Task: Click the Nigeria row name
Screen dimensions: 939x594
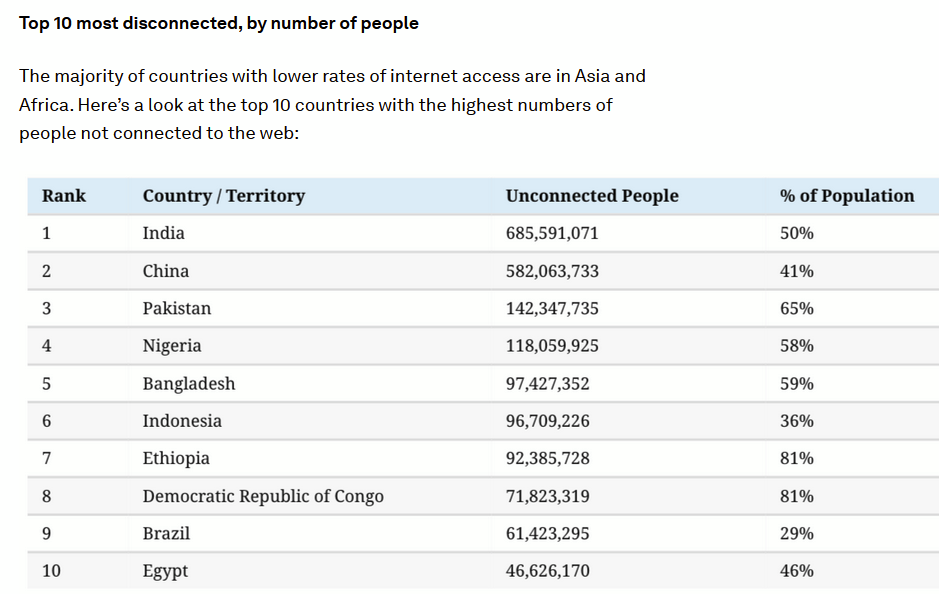Action: [172, 346]
